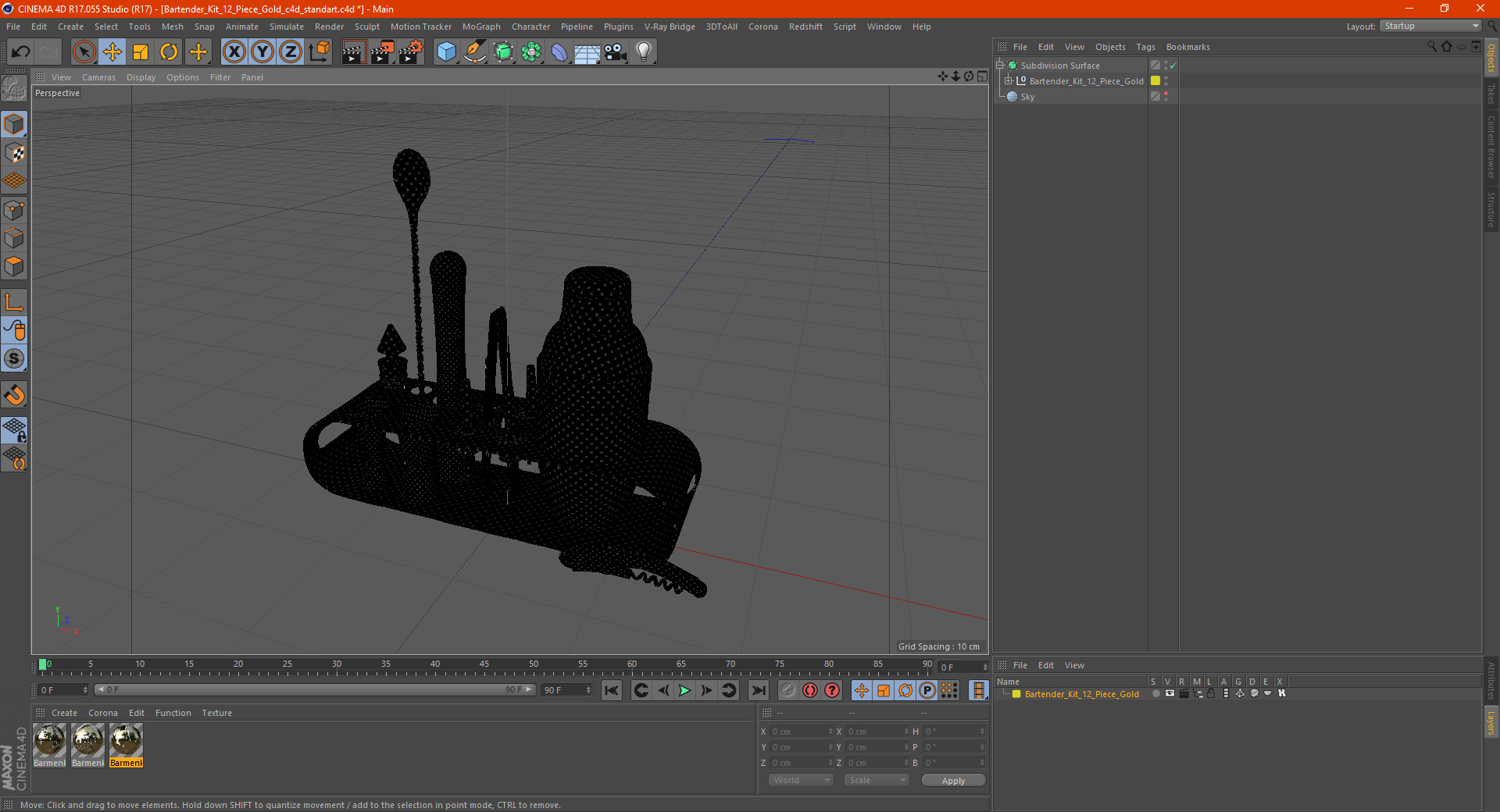Play the animation forward
1500x812 pixels.
tap(684, 690)
